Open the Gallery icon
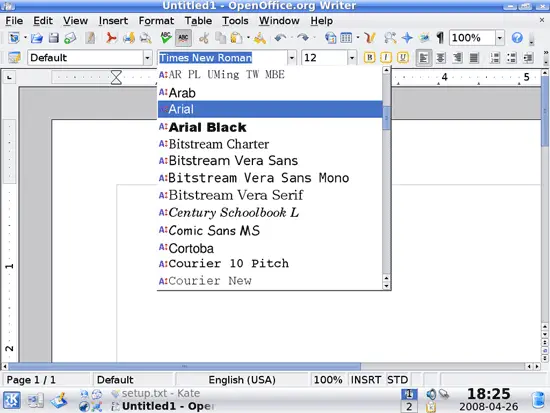 pyautogui.click(x=424, y=37)
